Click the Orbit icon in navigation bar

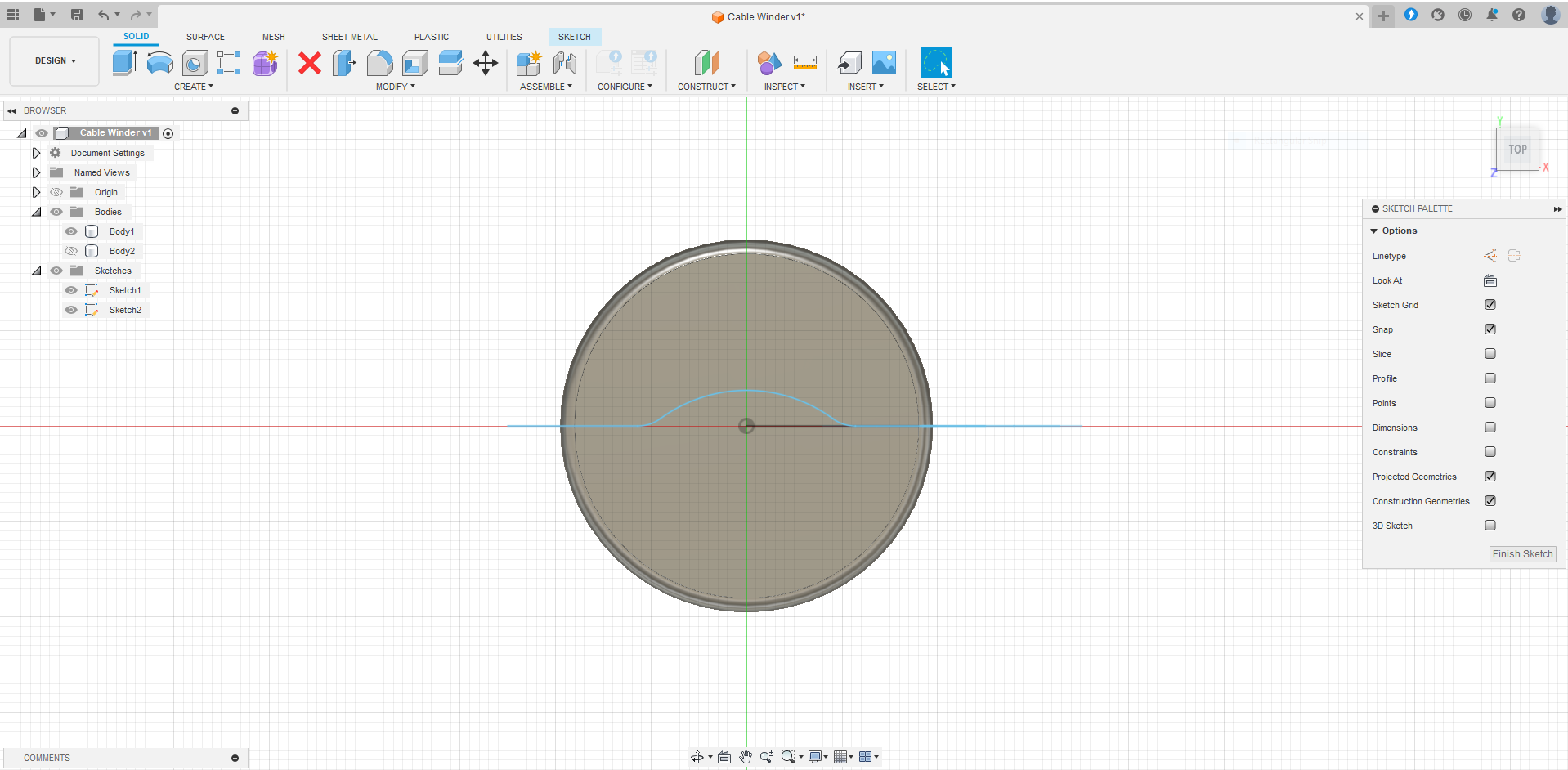(697, 757)
